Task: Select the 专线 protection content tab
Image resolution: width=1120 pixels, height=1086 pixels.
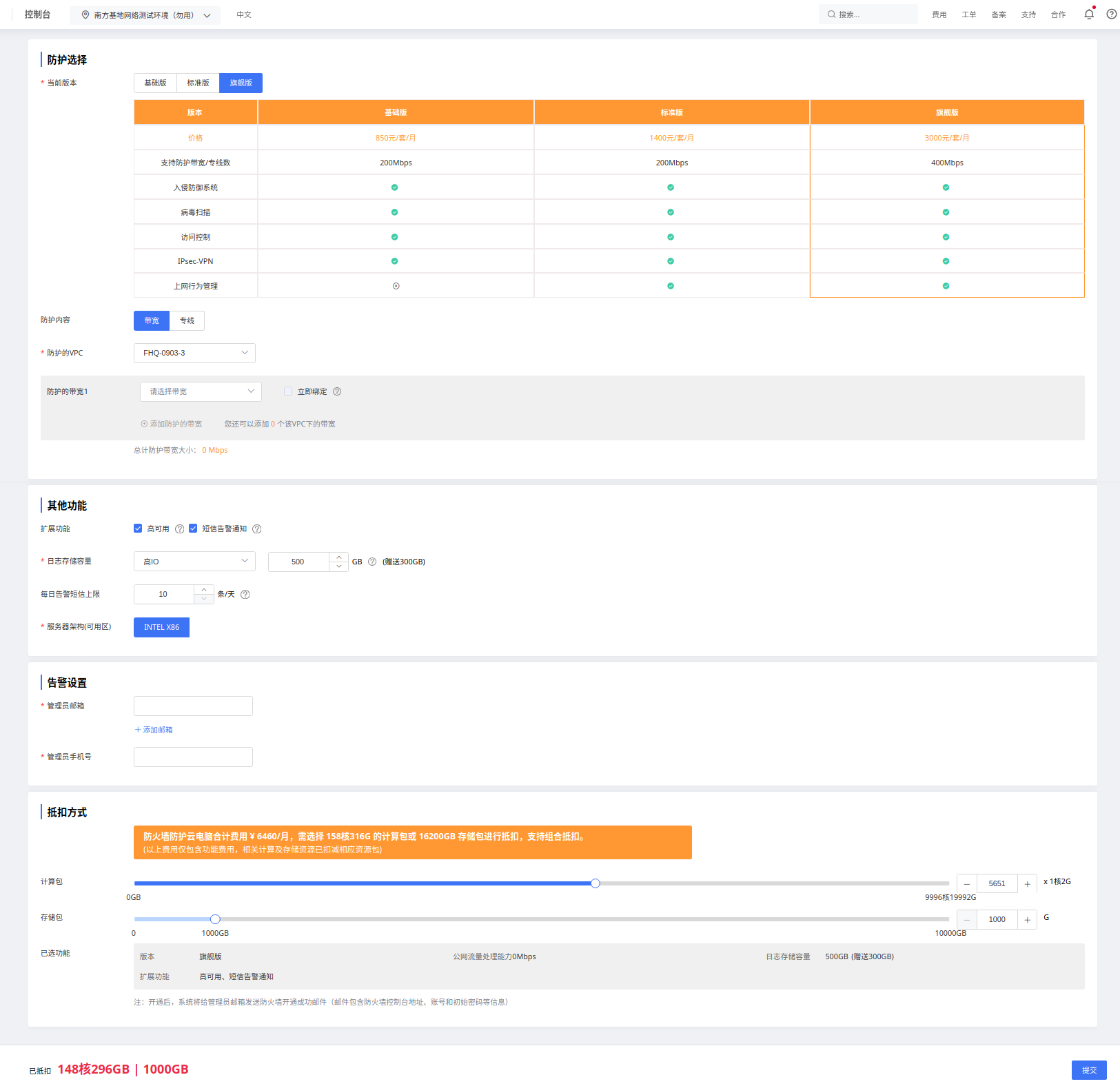Action: pyautogui.click(x=187, y=320)
